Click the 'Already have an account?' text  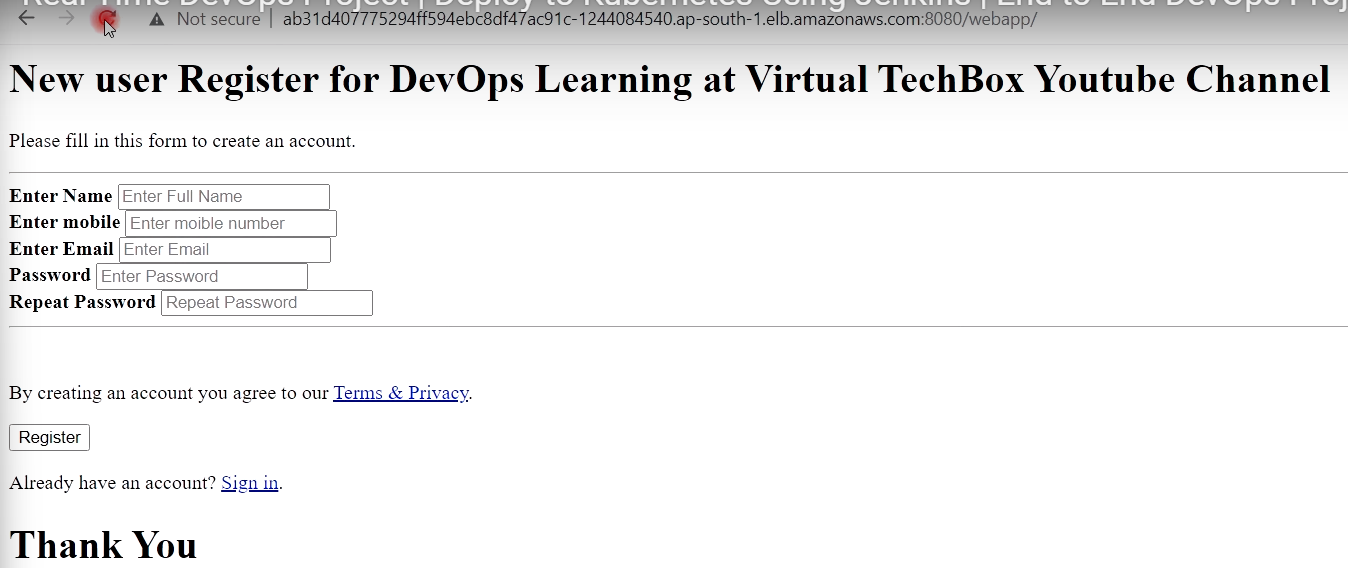coord(113,483)
